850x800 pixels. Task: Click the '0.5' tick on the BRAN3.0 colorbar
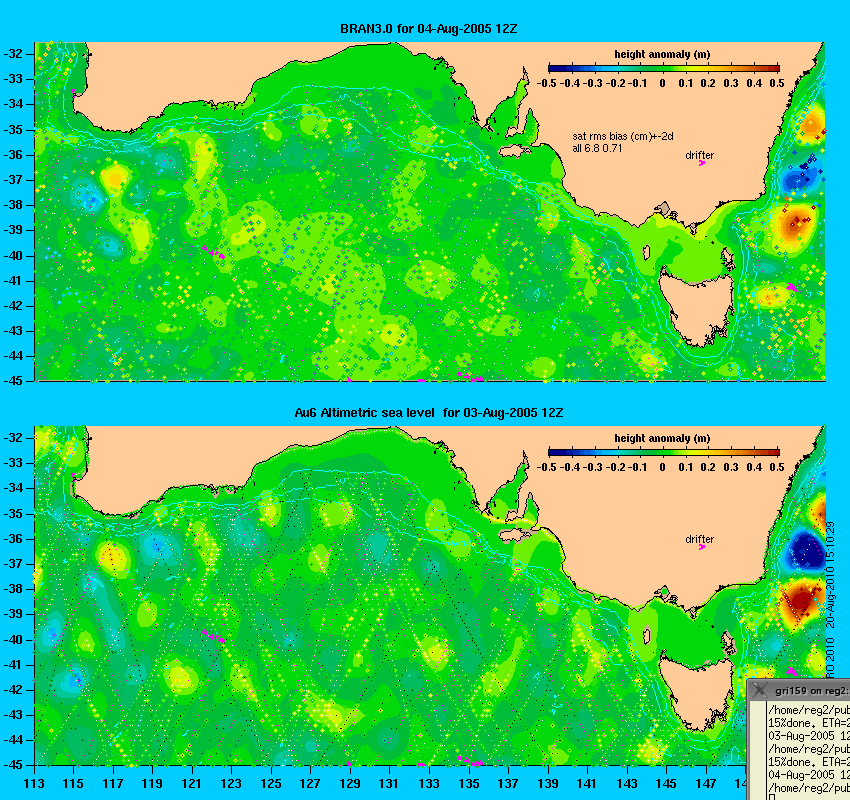pyautogui.click(x=777, y=83)
